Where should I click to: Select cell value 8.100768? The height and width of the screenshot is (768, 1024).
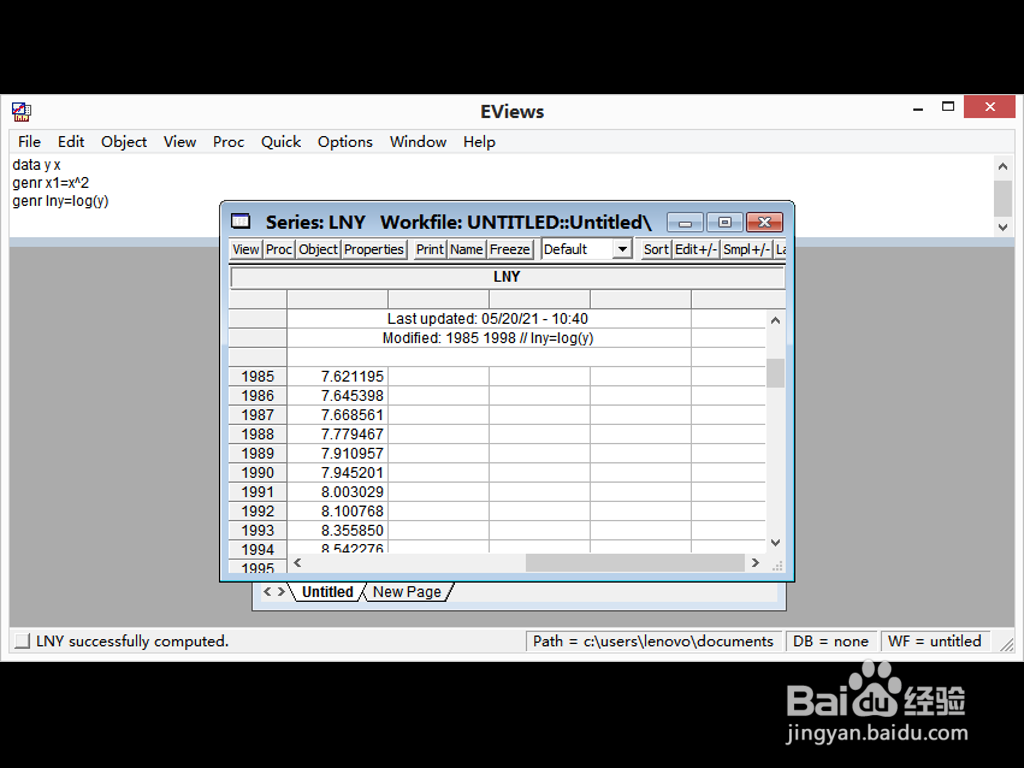coord(338,511)
